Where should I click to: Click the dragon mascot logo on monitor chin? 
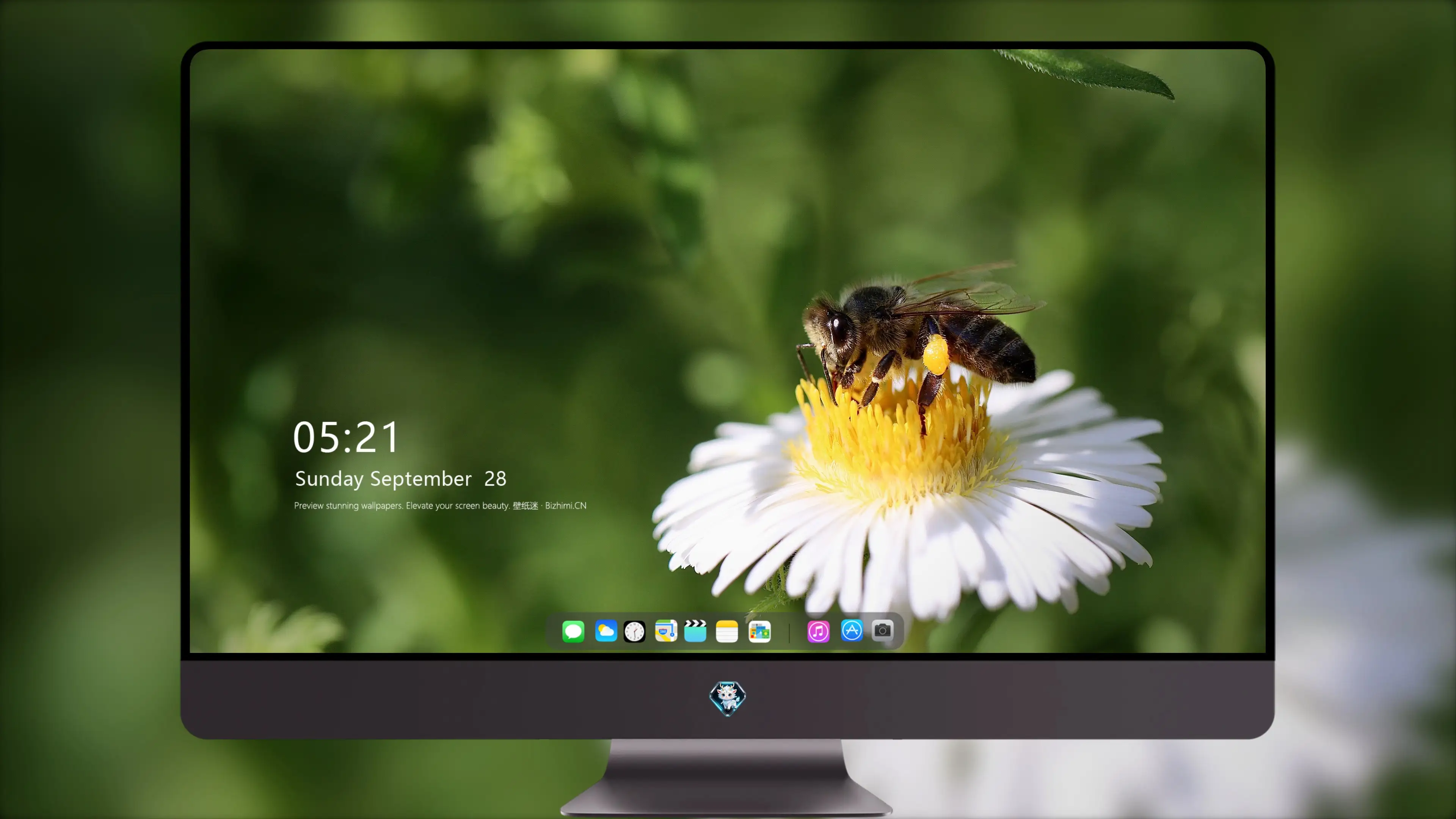tap(728, 698)
